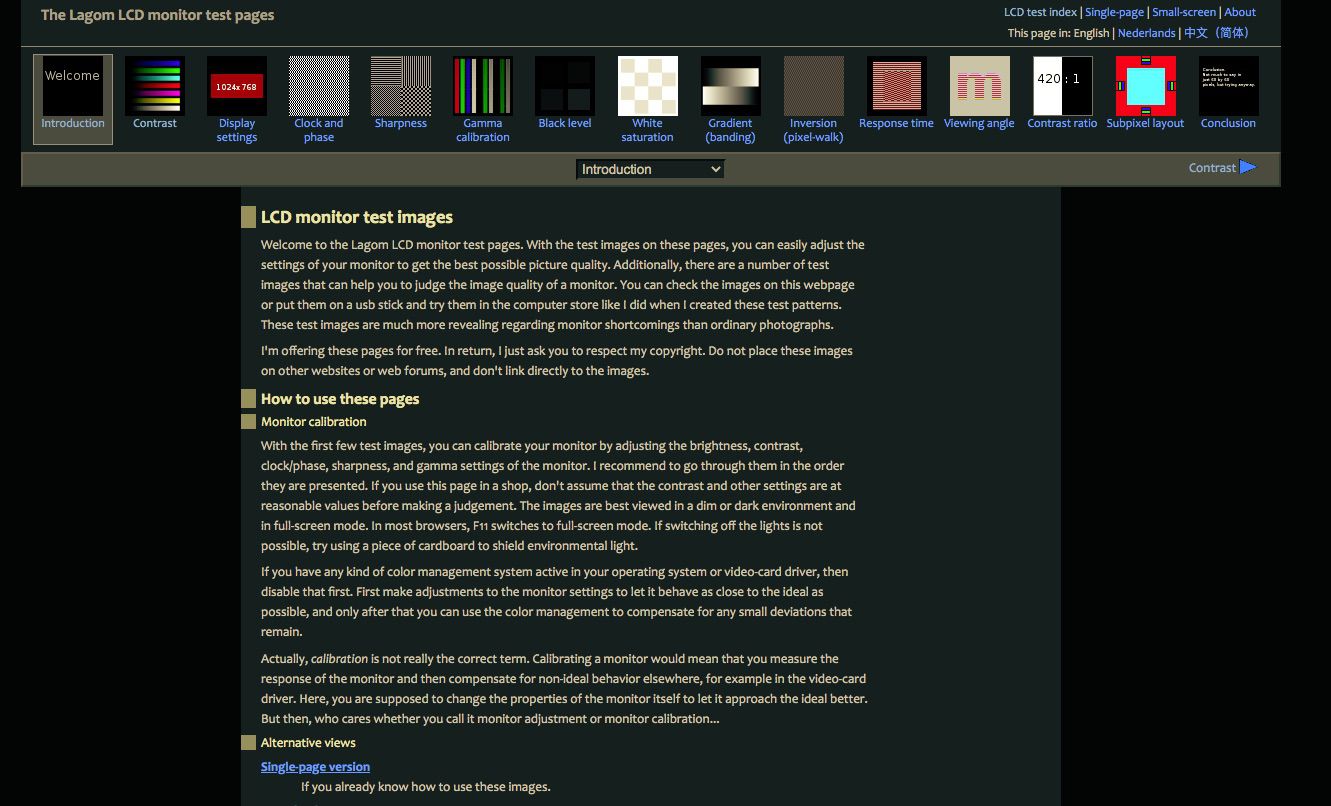Click the Conclusion page thumbnail

point(1228,86)
